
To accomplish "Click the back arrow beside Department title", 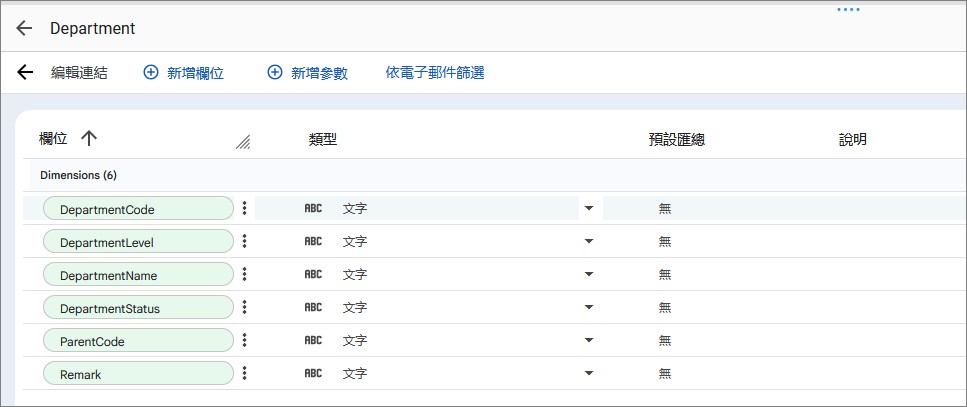I will [24, 28].
